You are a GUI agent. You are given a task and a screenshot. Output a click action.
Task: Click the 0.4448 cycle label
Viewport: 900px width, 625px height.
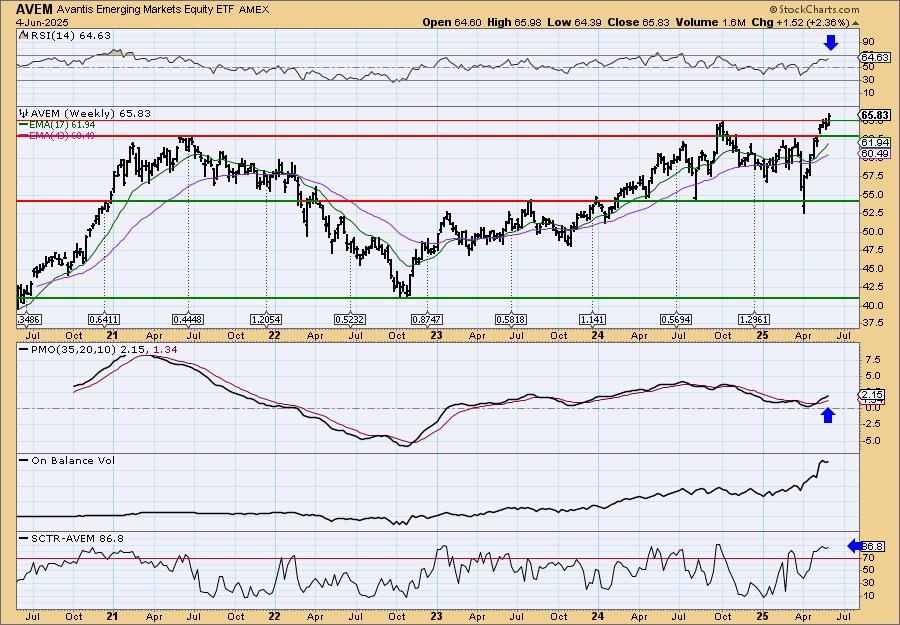[188, 319]
